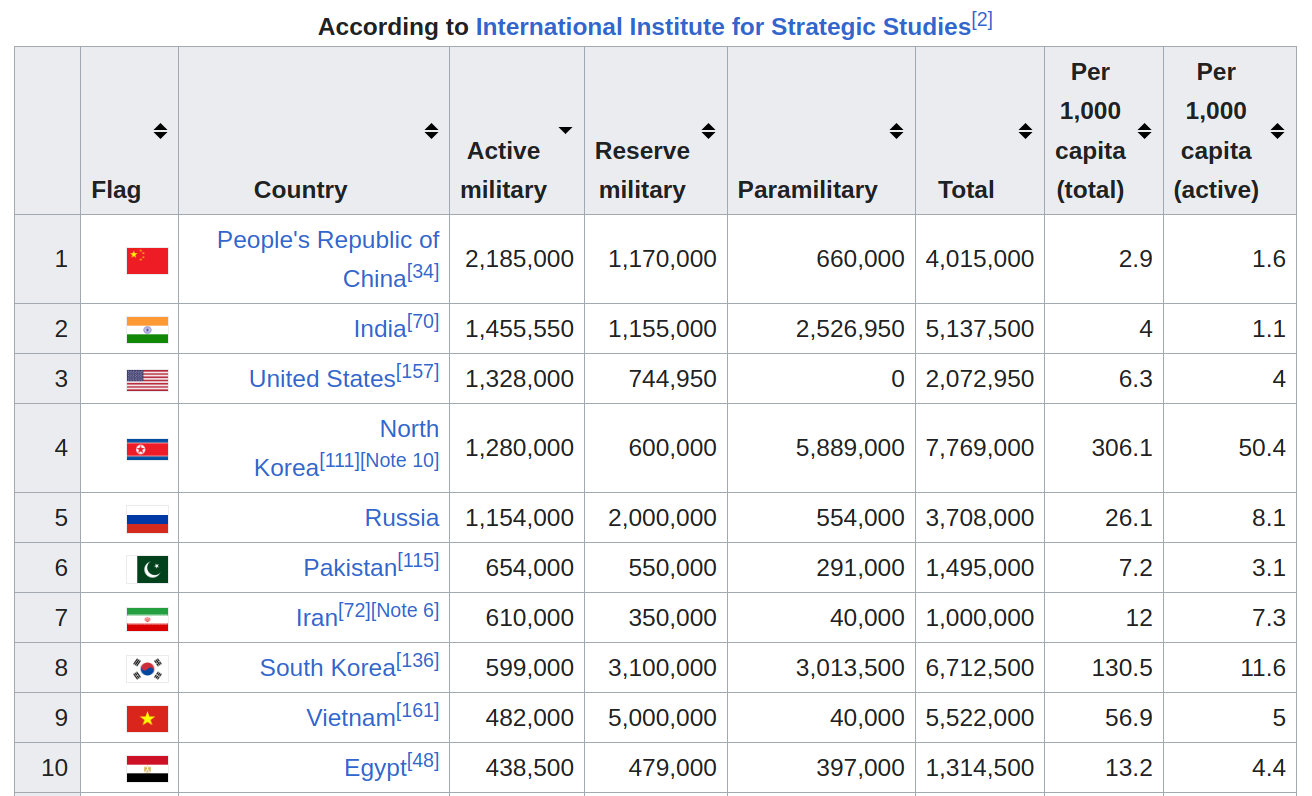Open [Note 6] next to Iran
The width and height of the screenshot is (1312, 796).
point(404,610)
